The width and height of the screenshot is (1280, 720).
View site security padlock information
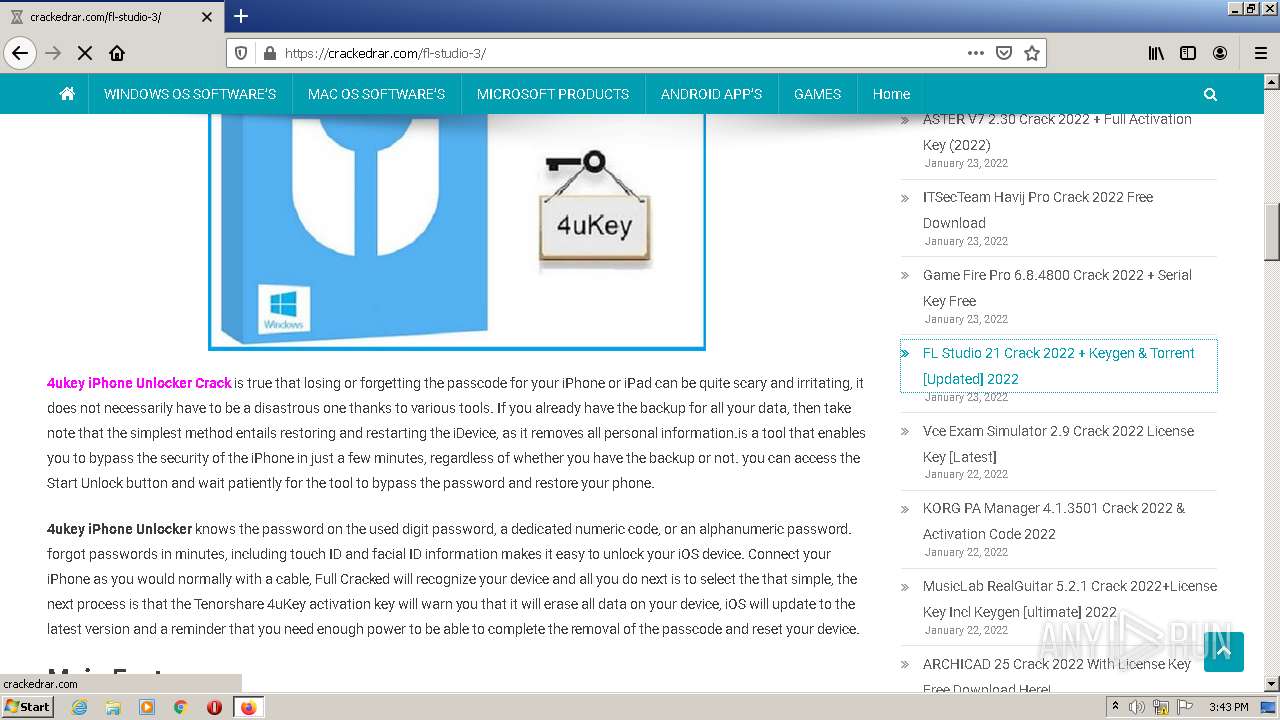(x=268, y=53)
